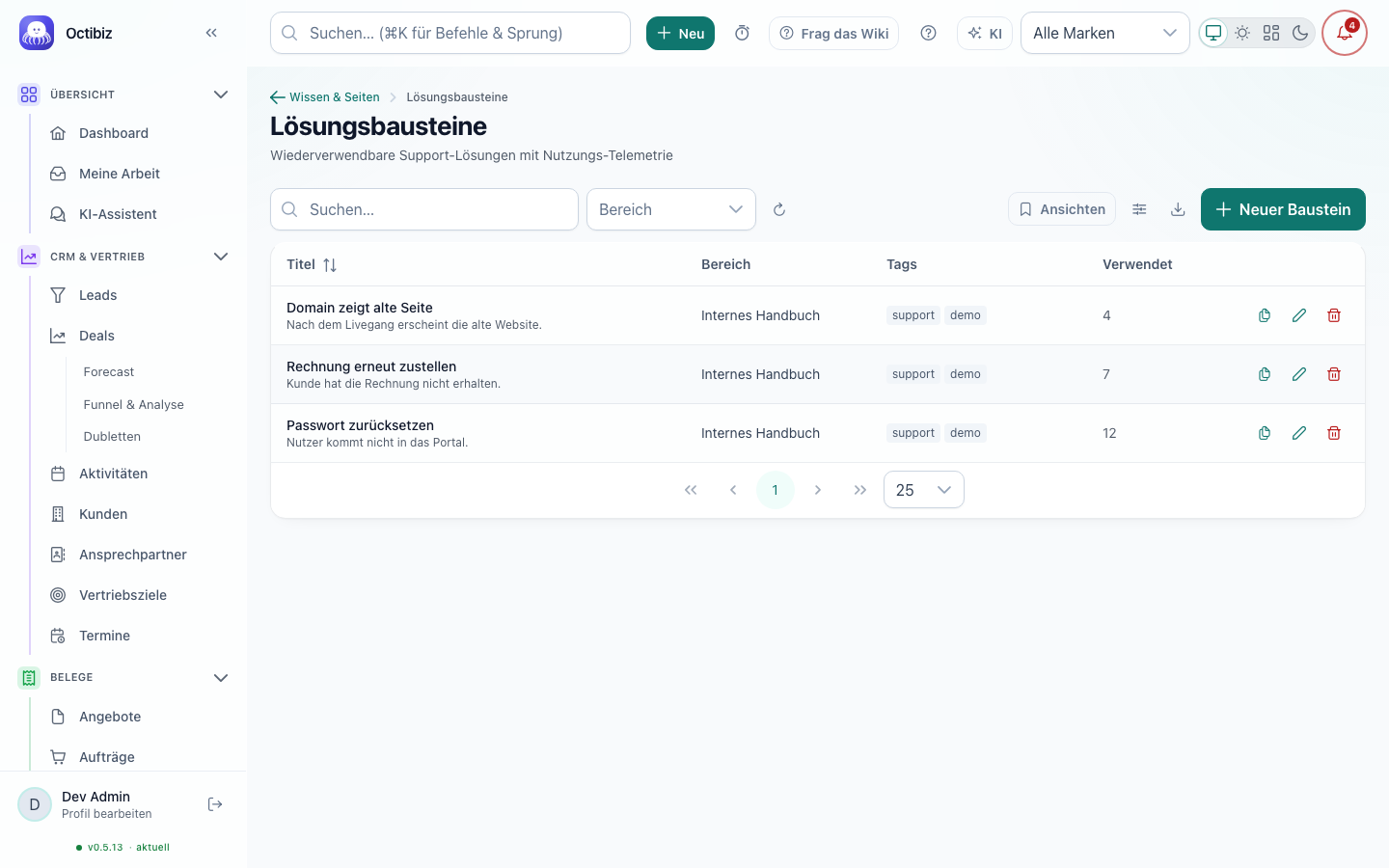Go to next page of the table

818,490
